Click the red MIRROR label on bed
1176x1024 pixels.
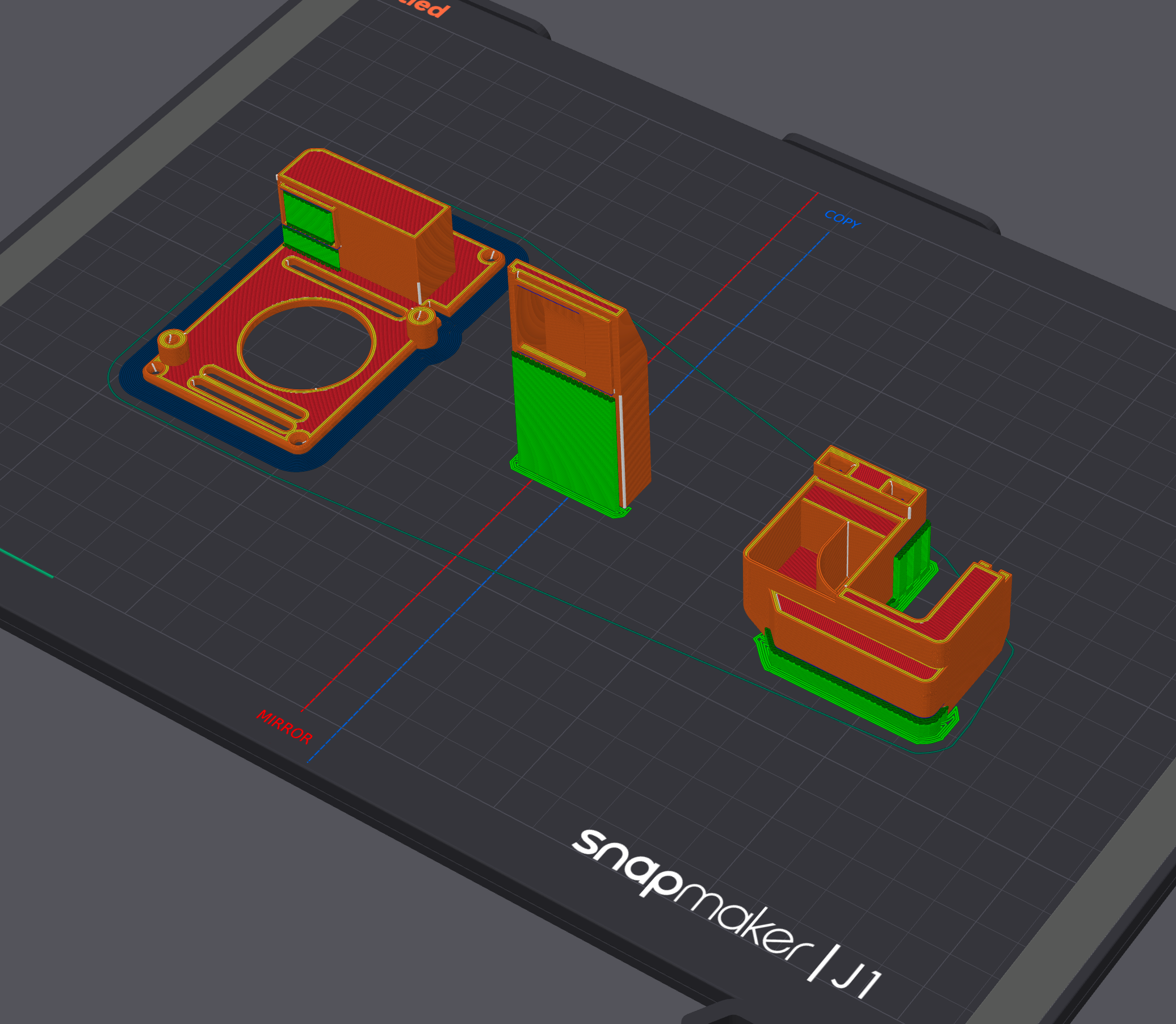point(284,727)
